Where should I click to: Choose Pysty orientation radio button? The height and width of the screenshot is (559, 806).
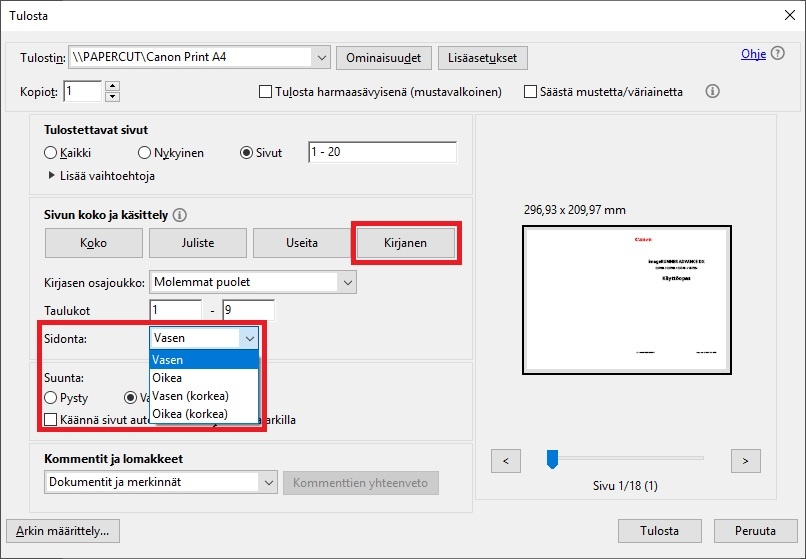pos(50,398)
